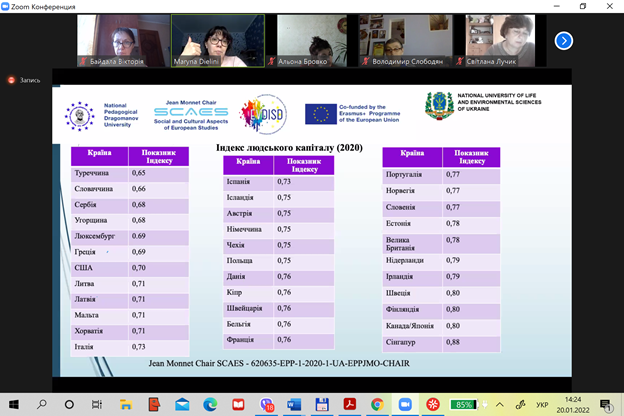
Task: Click the 0,88 index value
Action: 453,342
